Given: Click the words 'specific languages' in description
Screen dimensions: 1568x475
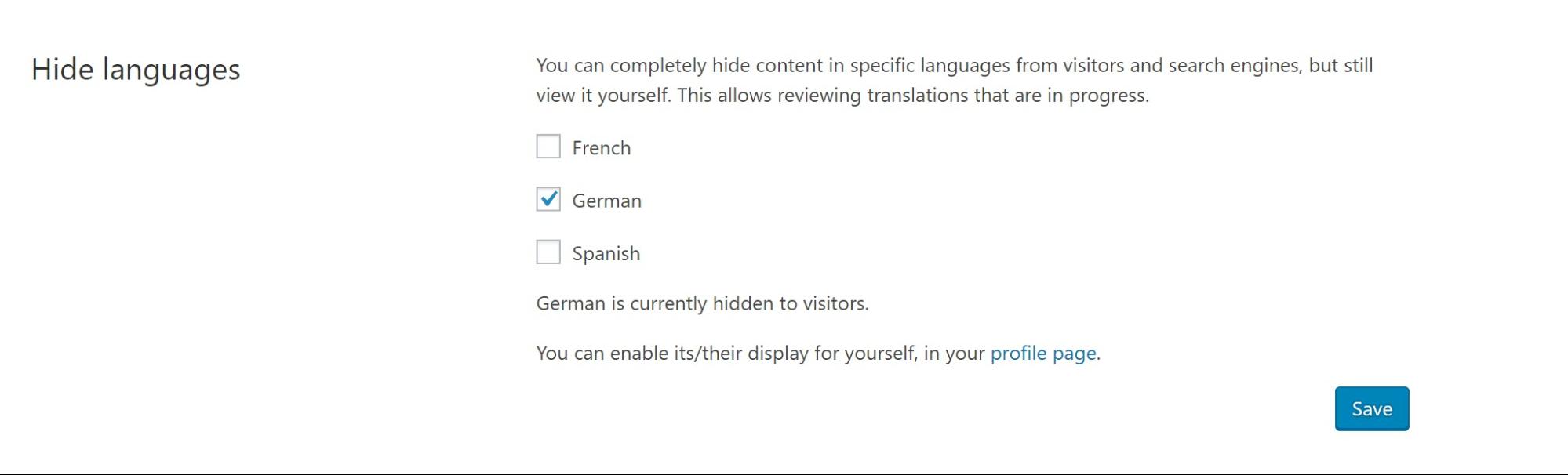Looking at the screenshot, I should click(x=930, y=66).
